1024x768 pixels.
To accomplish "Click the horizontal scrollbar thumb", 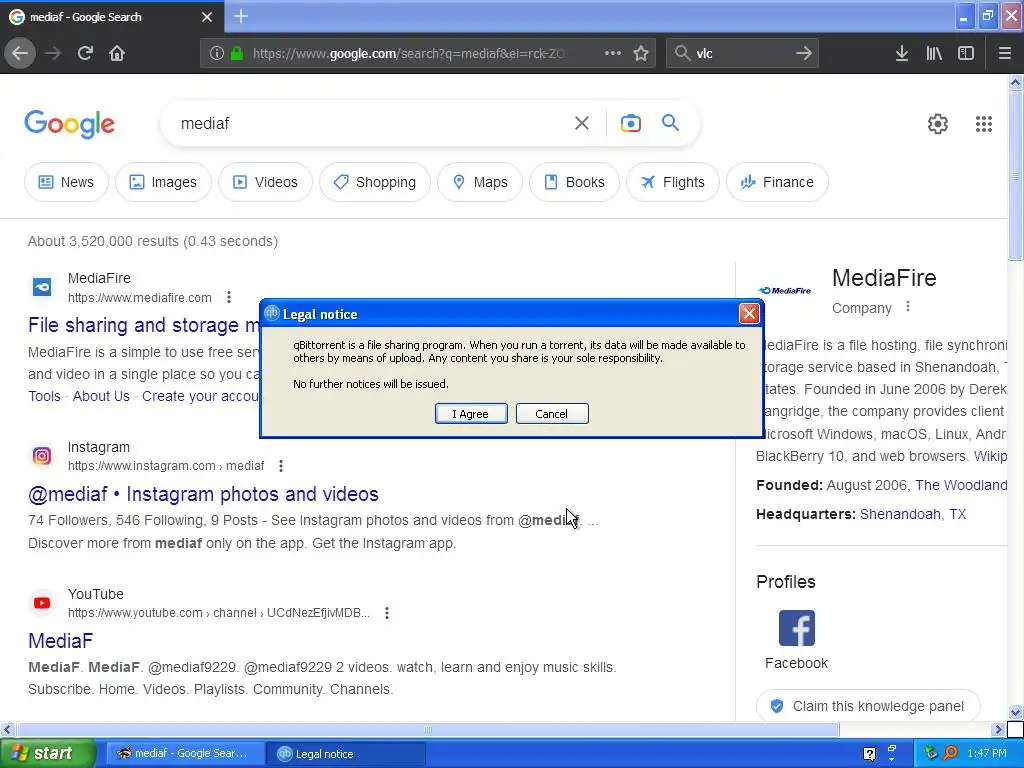I will point(428,729).
